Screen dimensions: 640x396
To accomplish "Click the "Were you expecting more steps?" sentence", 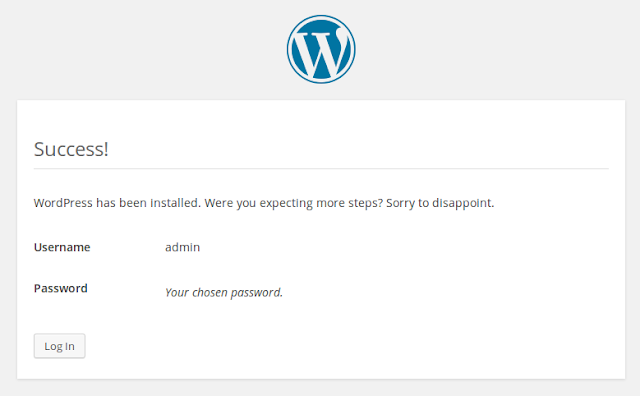I will coord(293,203).
